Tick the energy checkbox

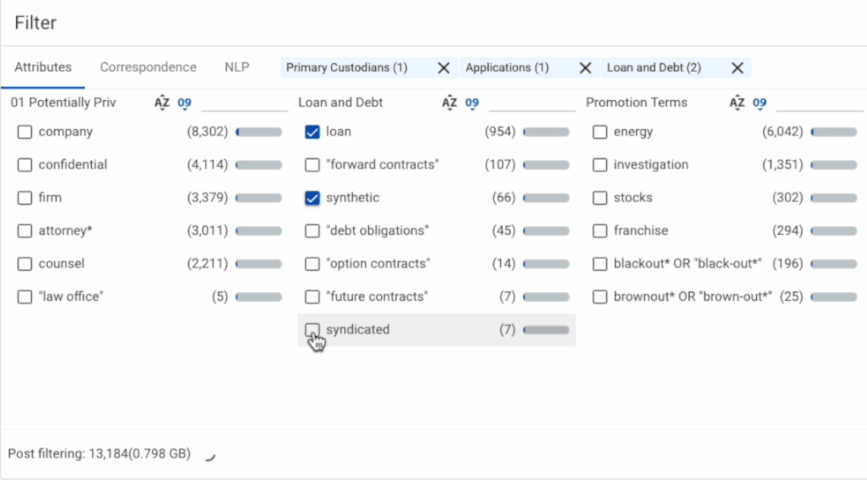[600, 132]
